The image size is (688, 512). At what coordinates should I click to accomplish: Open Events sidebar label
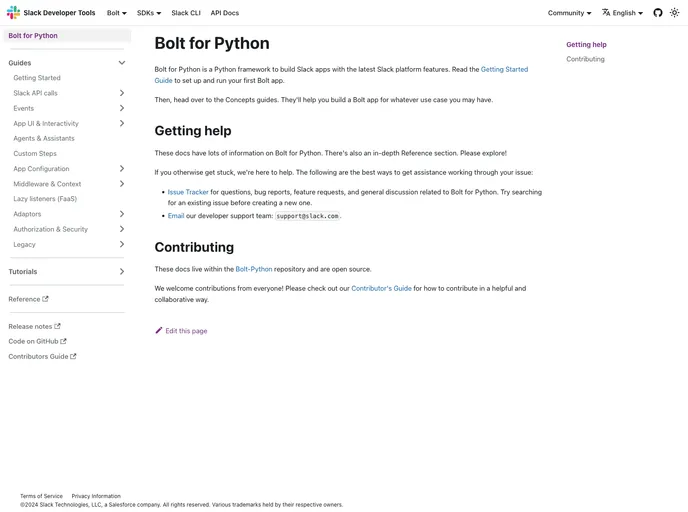[x=24, y=108]
